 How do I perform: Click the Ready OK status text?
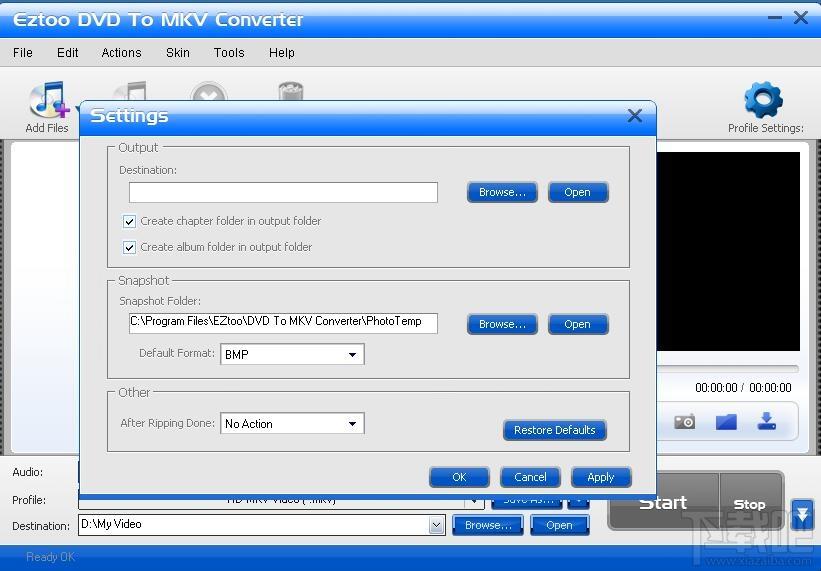tap(50, 557)
